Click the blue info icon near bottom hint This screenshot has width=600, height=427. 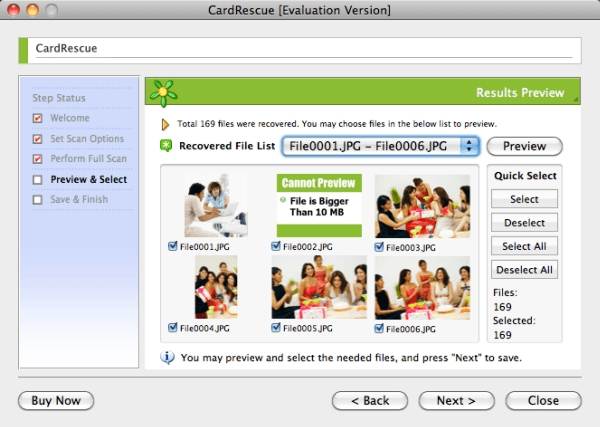pyautogui.click(x=167, y=357)
